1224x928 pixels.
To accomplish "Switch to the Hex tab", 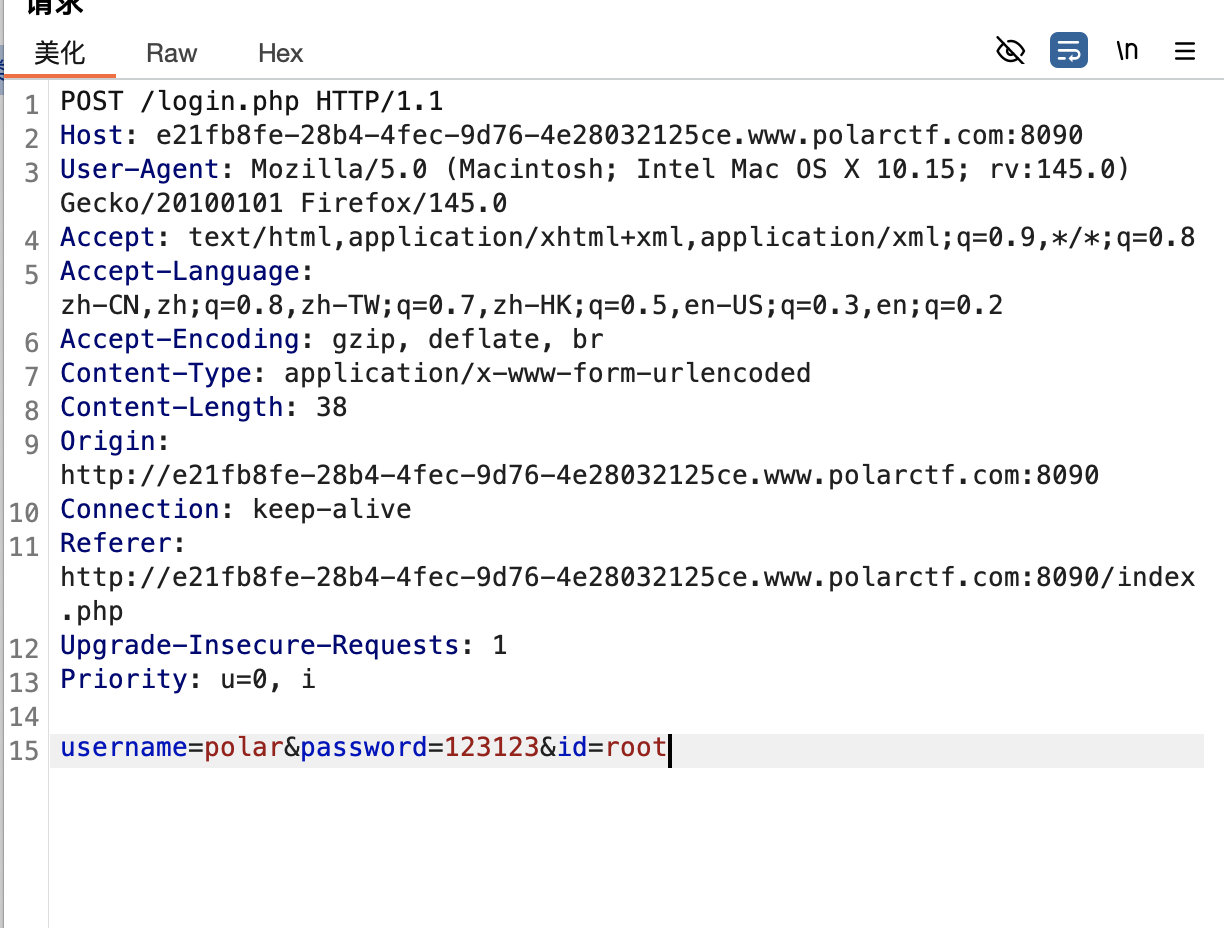I will [x=280, y=53].
